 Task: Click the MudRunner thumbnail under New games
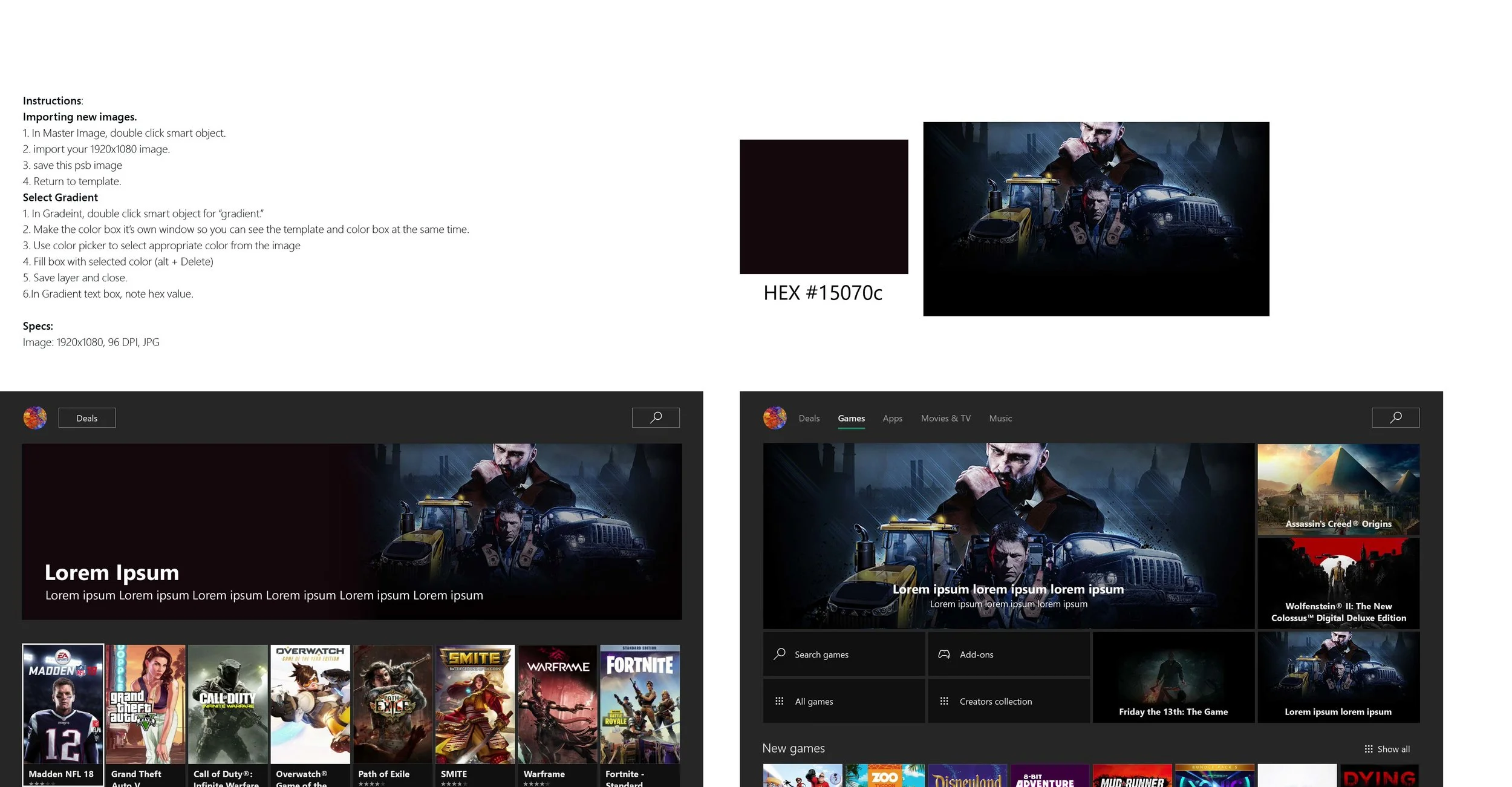(x=1133, y=776)
